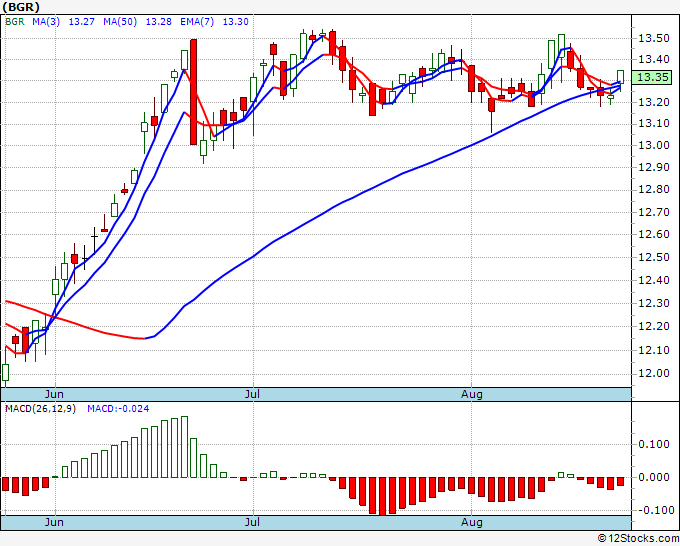Viewport: 680px width, 546px height.
Task: Click Jun on the MACD date axis
Action: (x=54, y=522)
